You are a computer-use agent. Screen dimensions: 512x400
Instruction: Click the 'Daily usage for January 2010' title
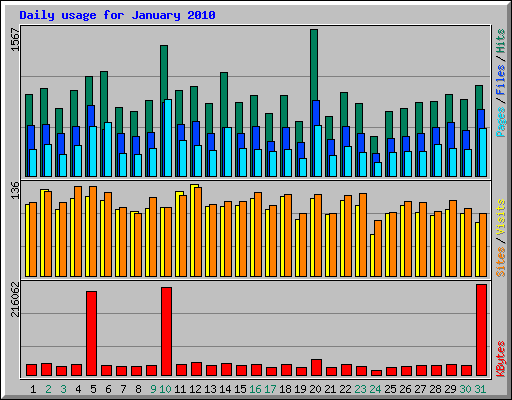(117, 15)
